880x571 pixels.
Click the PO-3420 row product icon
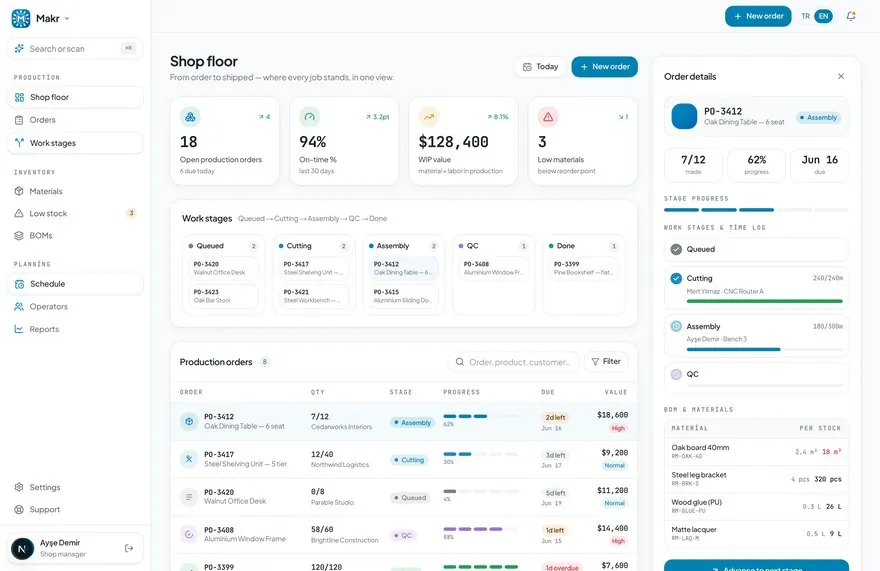pos(189,497)
